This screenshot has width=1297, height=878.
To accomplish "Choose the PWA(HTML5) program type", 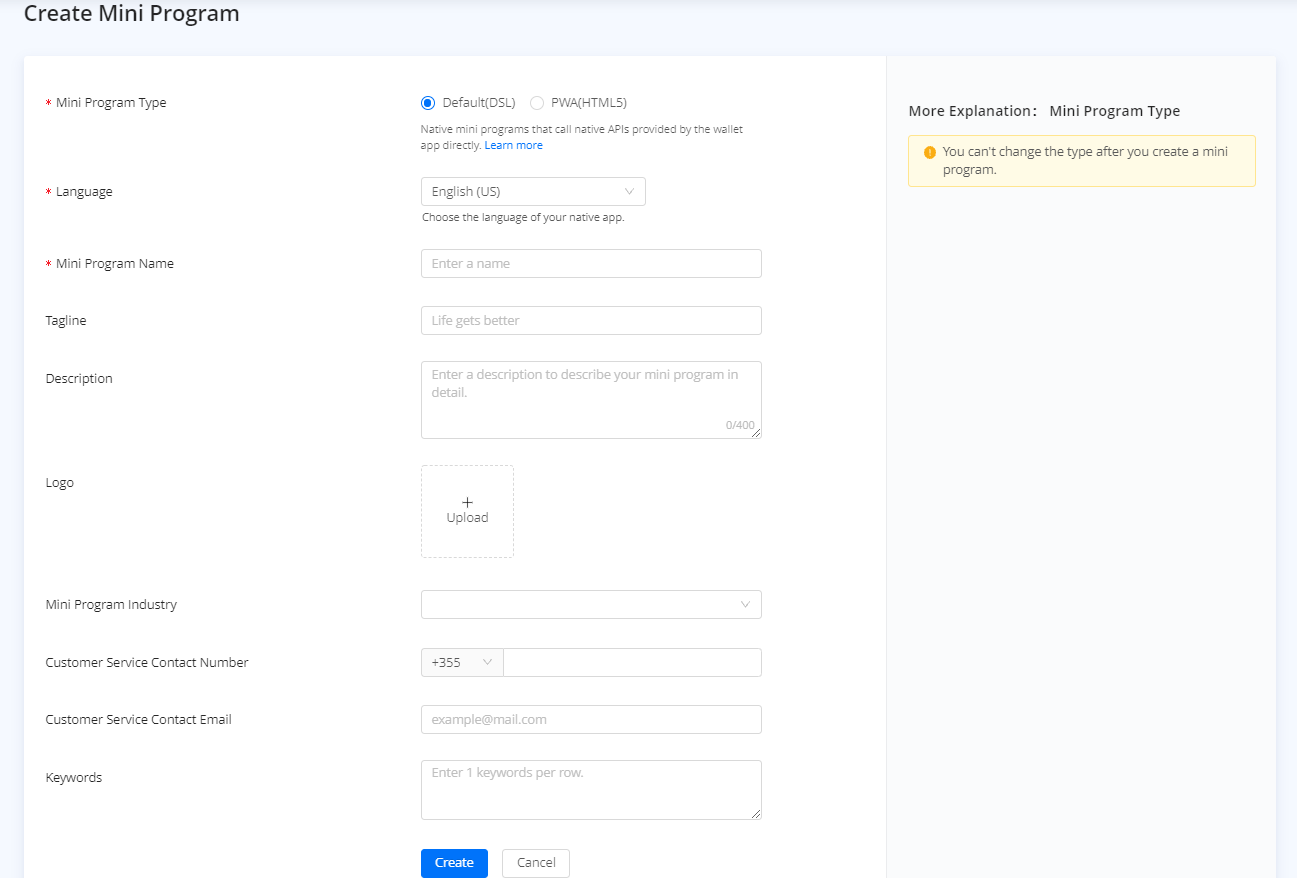I will (x=538, y=103).
